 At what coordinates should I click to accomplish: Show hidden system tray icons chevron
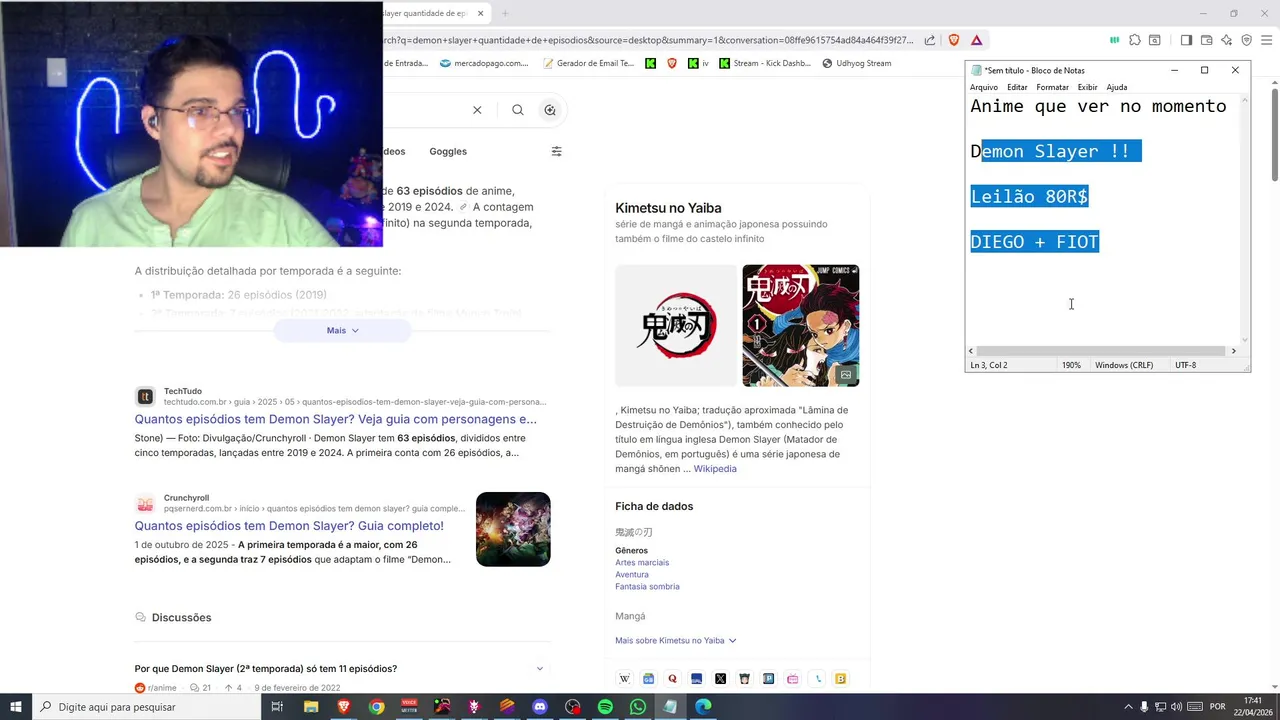(x=1129, y=707)
